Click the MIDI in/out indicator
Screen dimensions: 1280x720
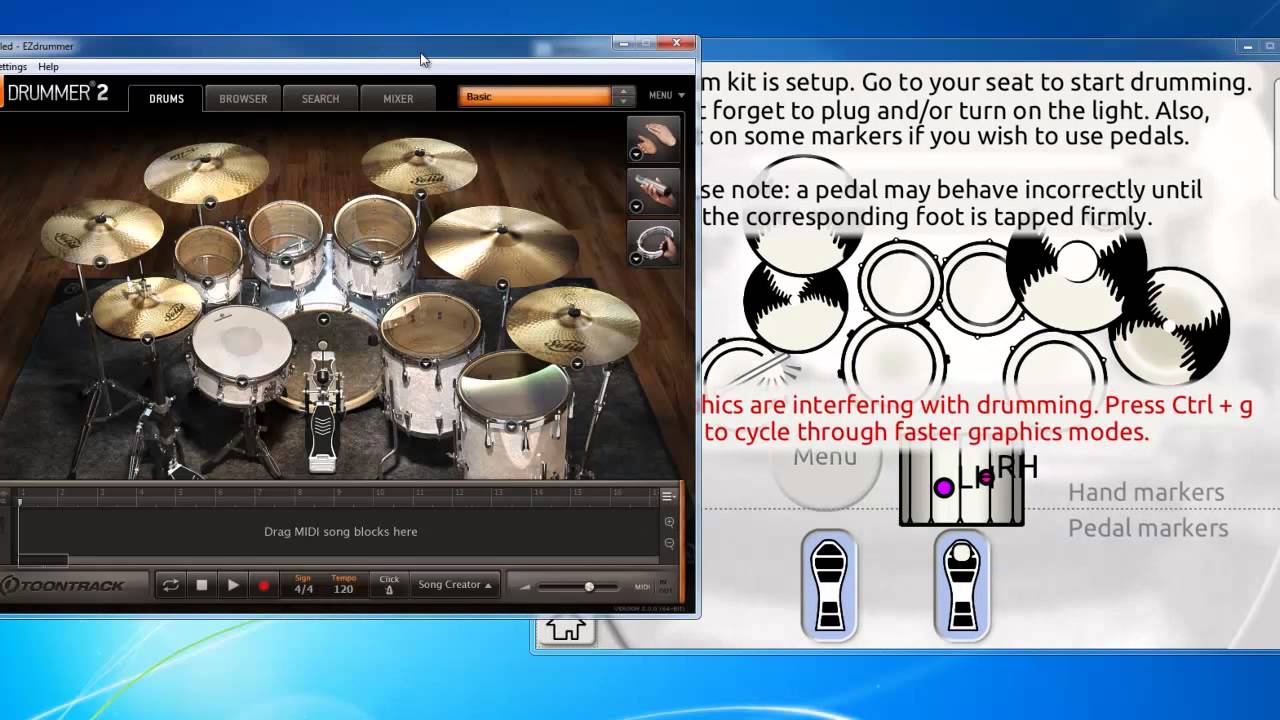tap(665, 586)
